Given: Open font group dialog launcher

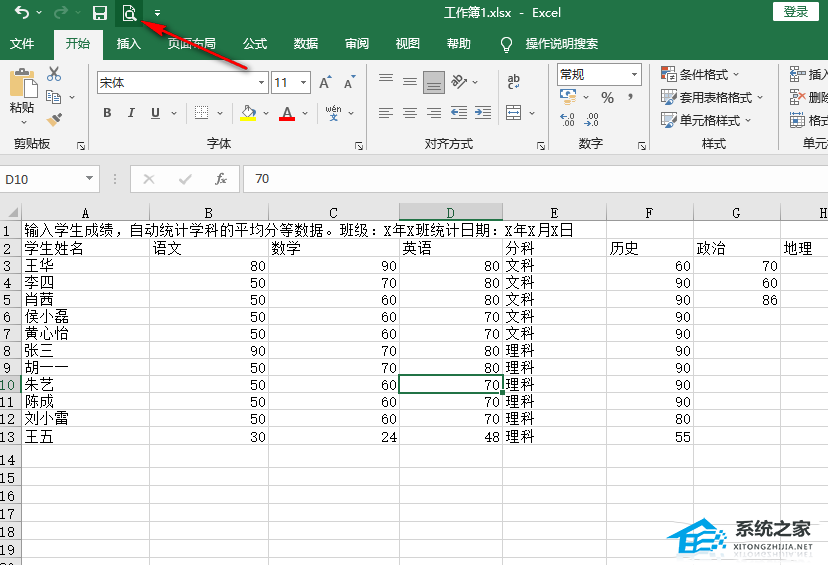Looking at the screenshot, I should pos(359,146).
